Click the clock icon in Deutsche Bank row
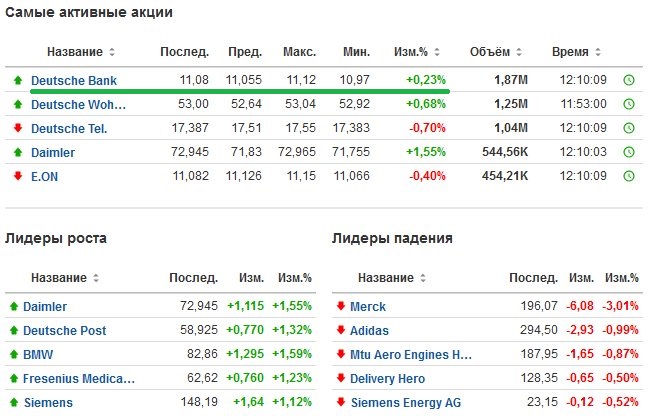Screen dimensions: 649x416 pyautogui.click(x=629, y=80)
